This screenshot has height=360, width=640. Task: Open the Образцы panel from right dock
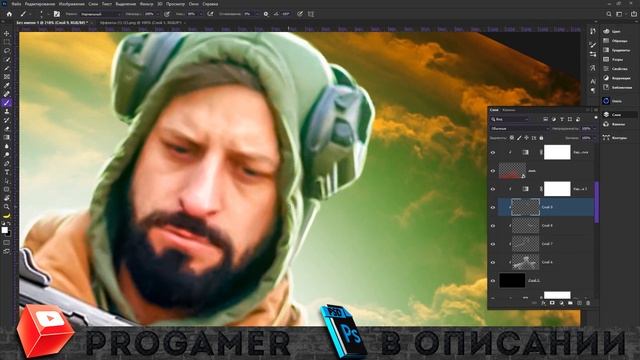point(615,41)
